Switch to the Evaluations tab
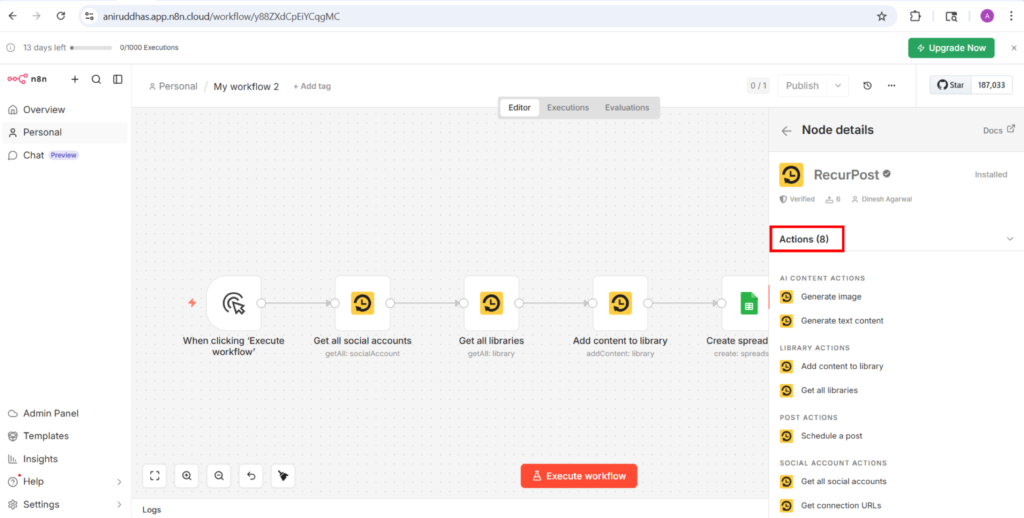The image size is (1024, 518). (x=627, y=108)
